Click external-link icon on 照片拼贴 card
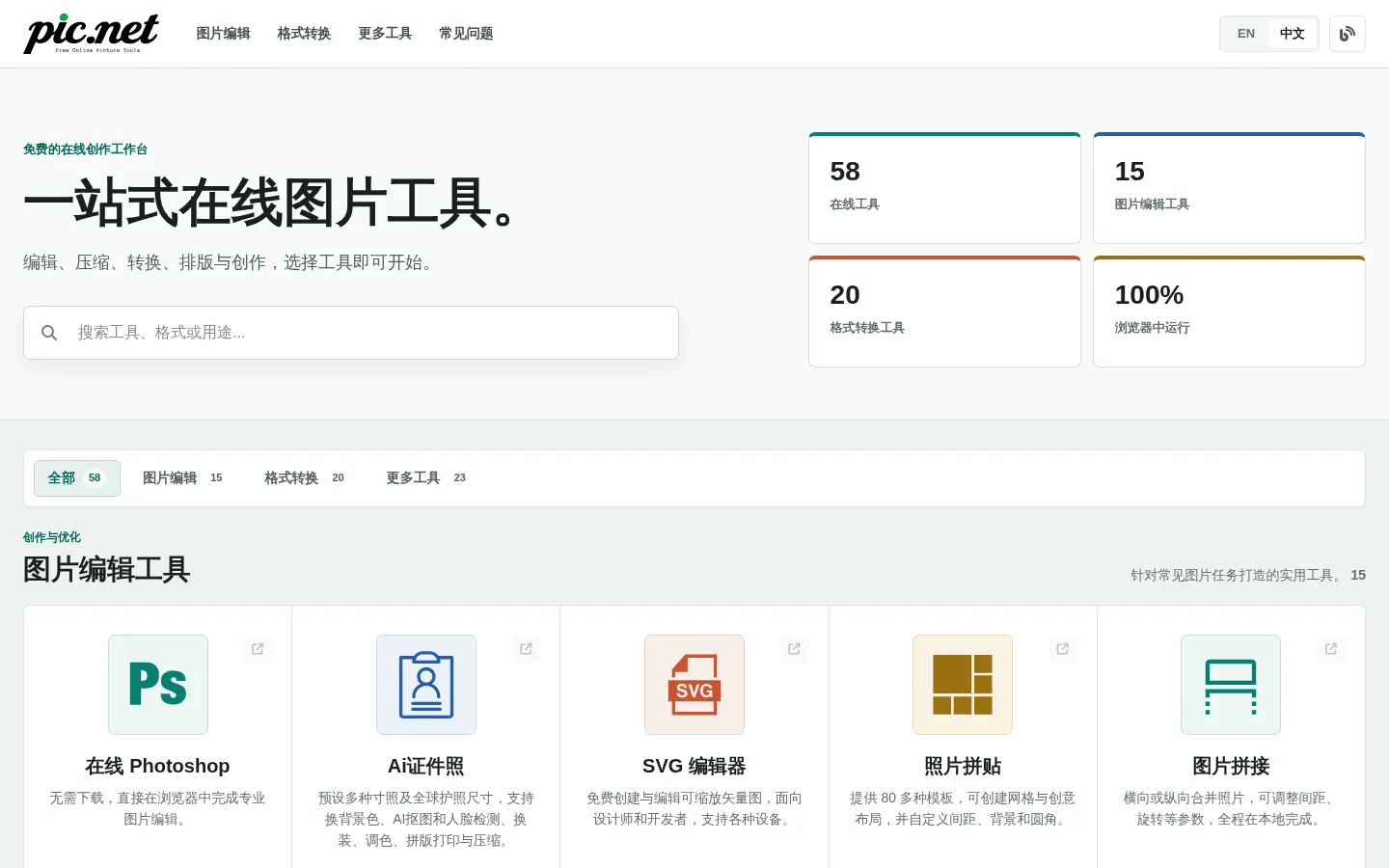Viewport: 1389px width, 868px height. [x=1062, y=649]
